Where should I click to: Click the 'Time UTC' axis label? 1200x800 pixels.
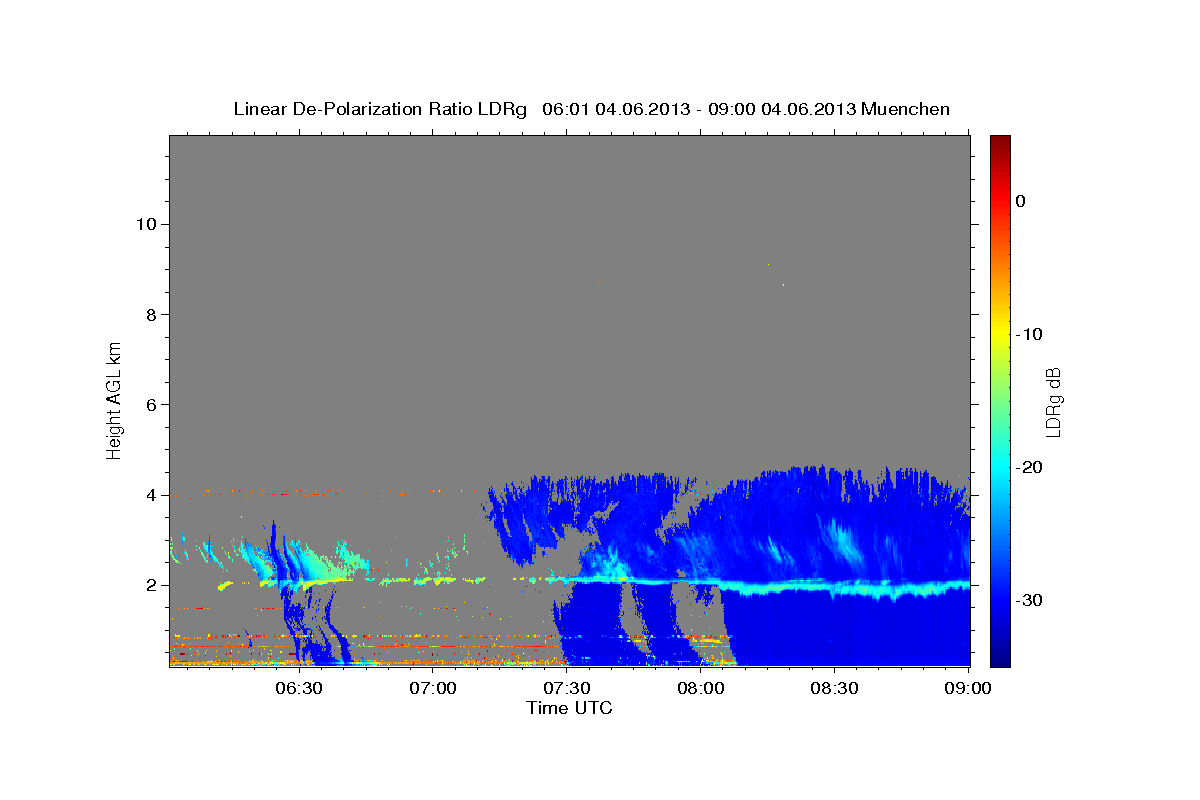click(569, 708)
